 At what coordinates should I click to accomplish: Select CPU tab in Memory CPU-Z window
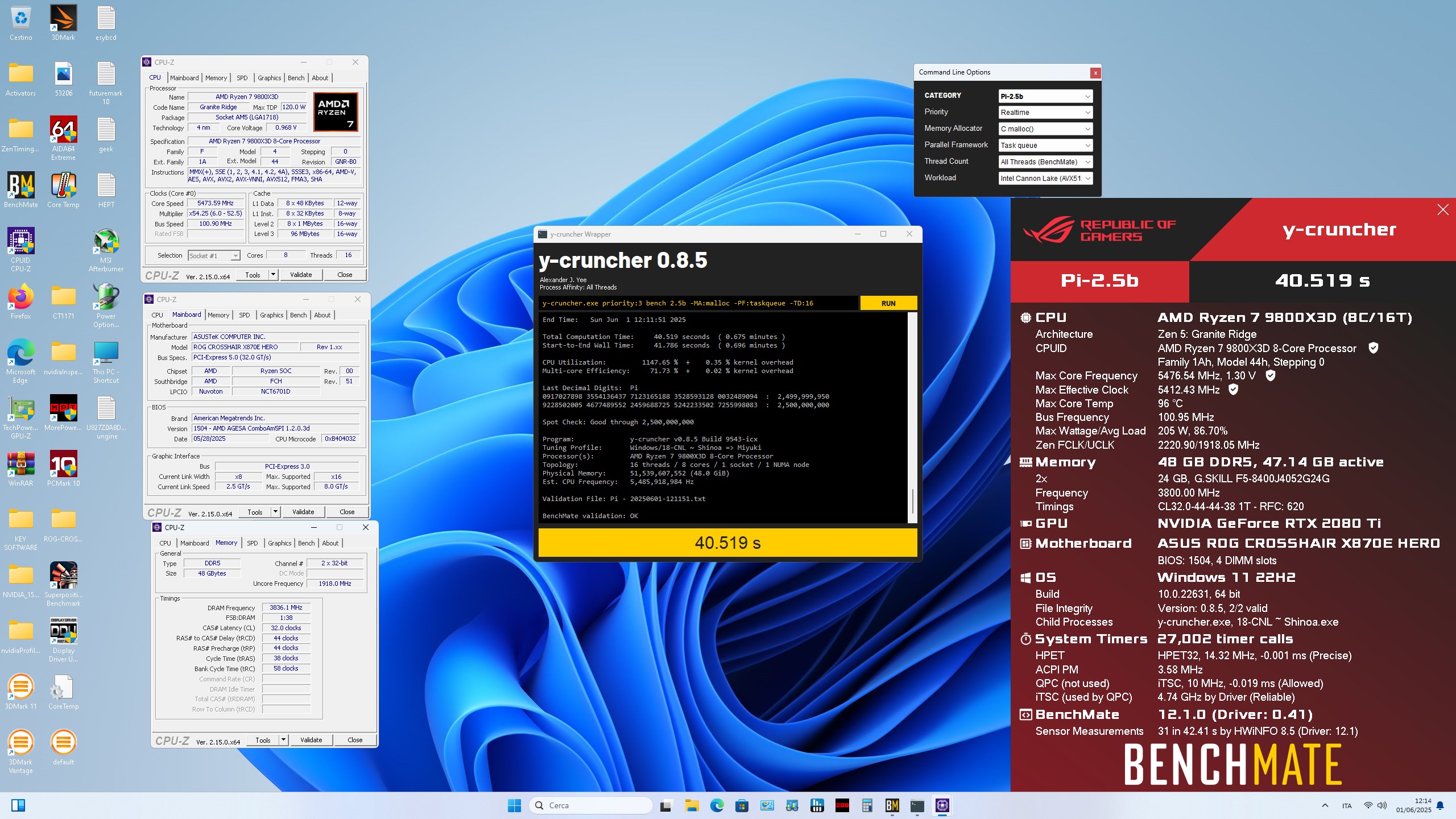click(x=165, y=543)
